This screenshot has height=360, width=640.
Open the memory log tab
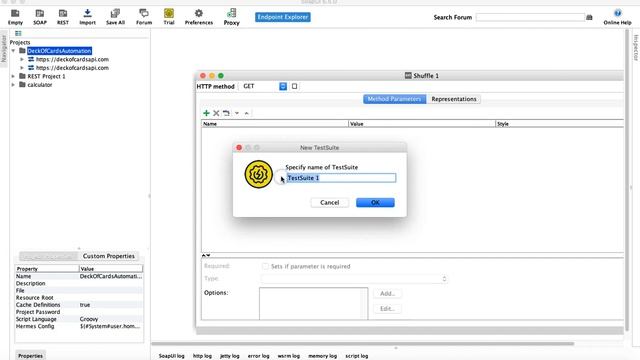pos(322,356)
